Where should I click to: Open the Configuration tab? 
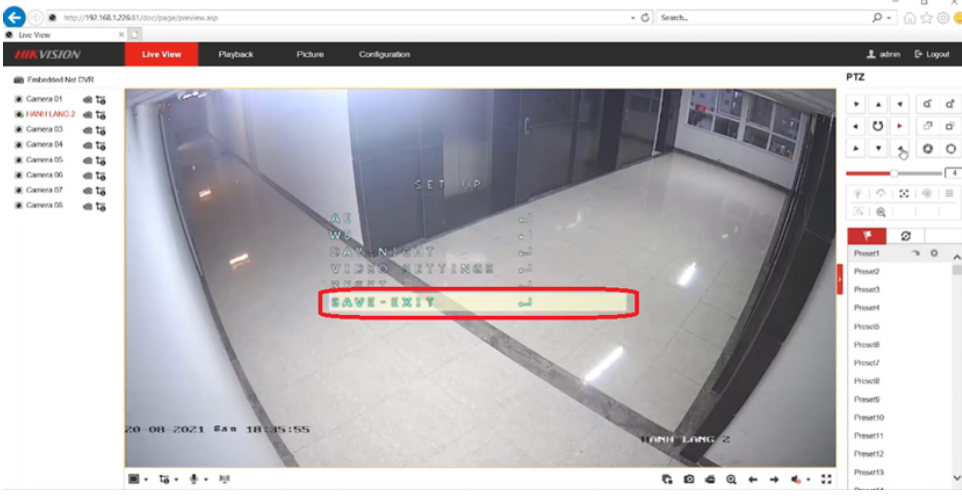coord(384,54)
